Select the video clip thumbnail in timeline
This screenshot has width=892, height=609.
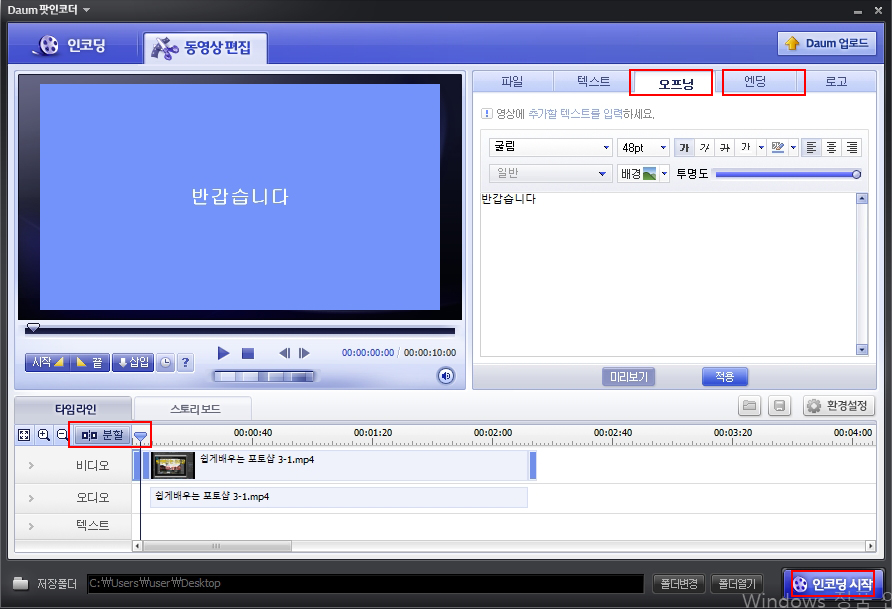(x=173, y=466)
